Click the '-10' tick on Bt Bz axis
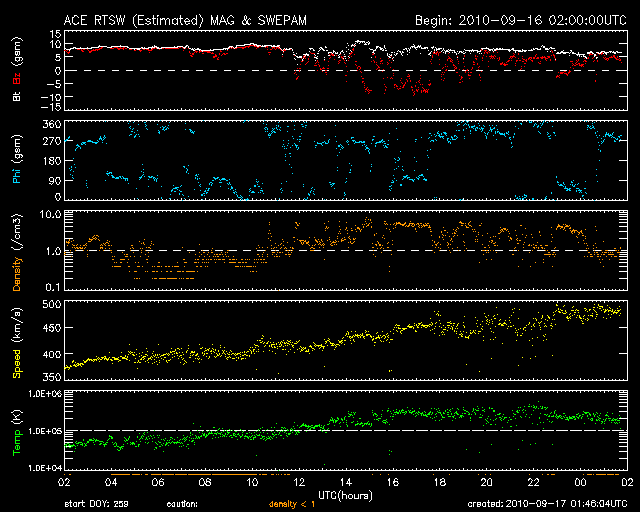Viewport: 640px width, 512px height. coord(51,97)
